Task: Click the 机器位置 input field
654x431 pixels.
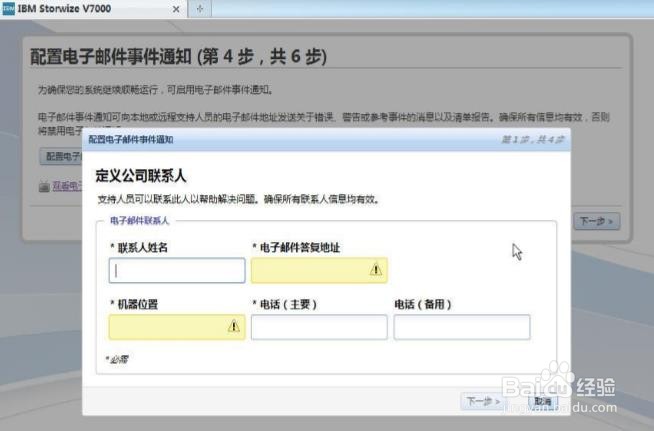Action: click(x=177, y=327)
